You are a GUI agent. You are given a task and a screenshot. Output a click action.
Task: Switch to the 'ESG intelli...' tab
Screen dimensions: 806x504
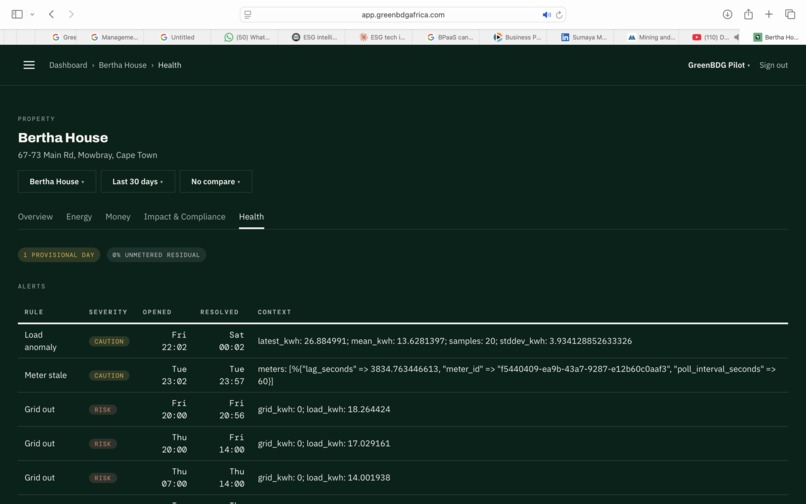coord(312,37)
